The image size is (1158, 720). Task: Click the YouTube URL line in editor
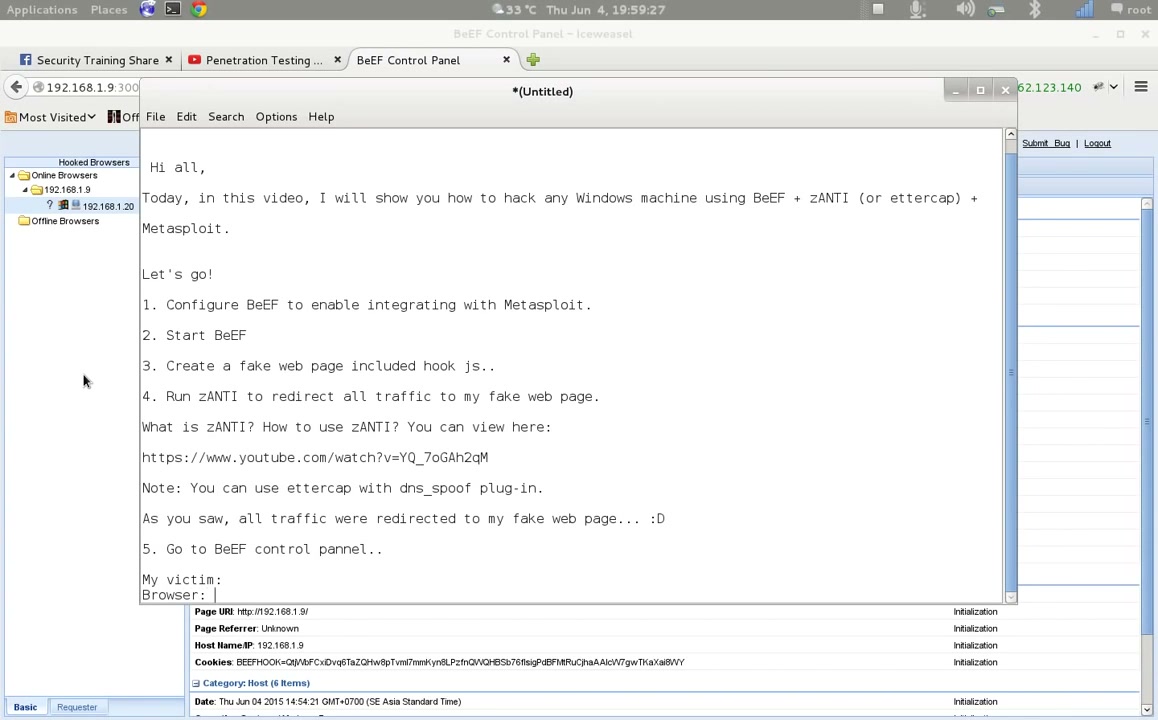point(315,458)
